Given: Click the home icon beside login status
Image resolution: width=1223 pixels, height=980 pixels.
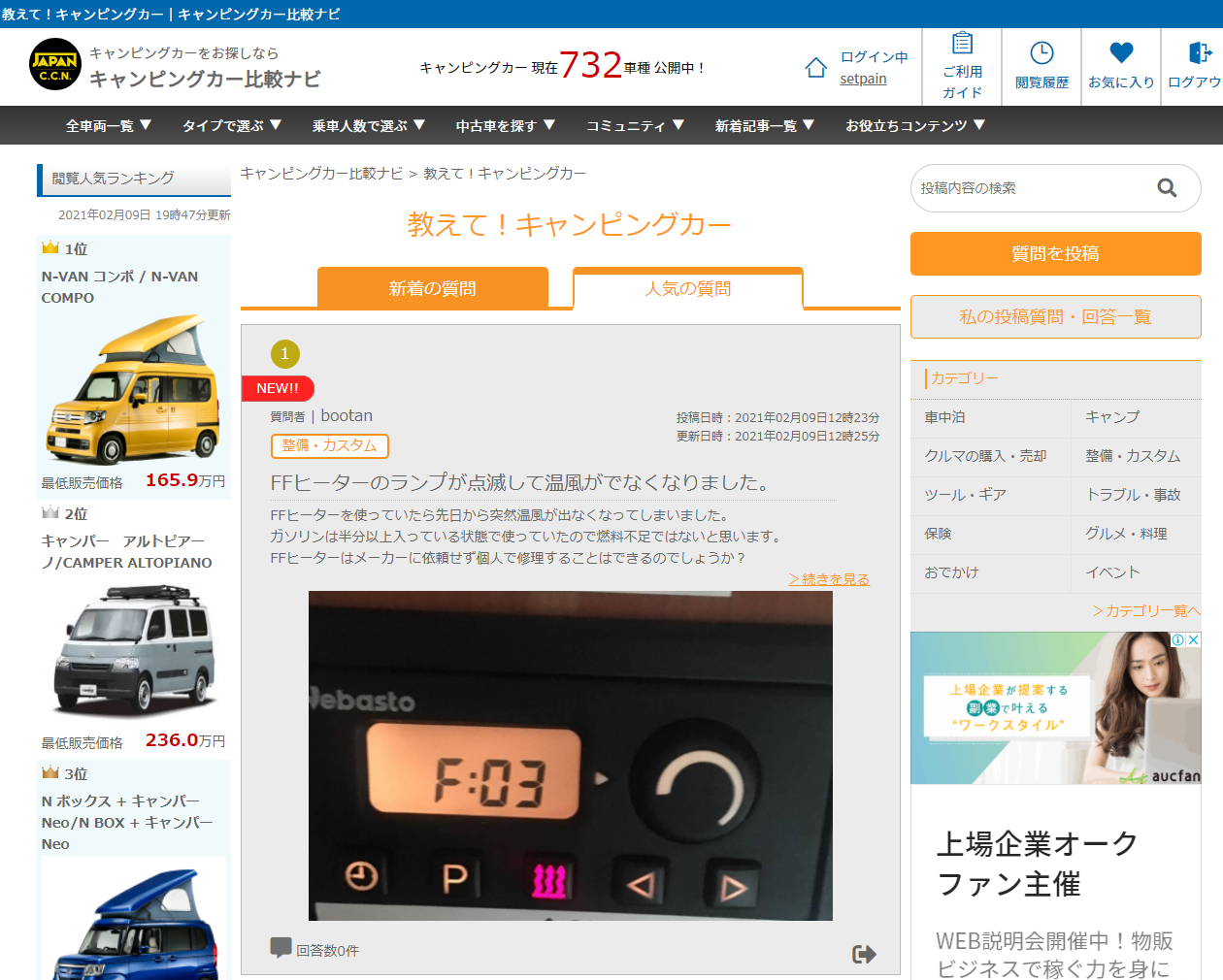Looking at the screenshot, I should pos(815,67).
